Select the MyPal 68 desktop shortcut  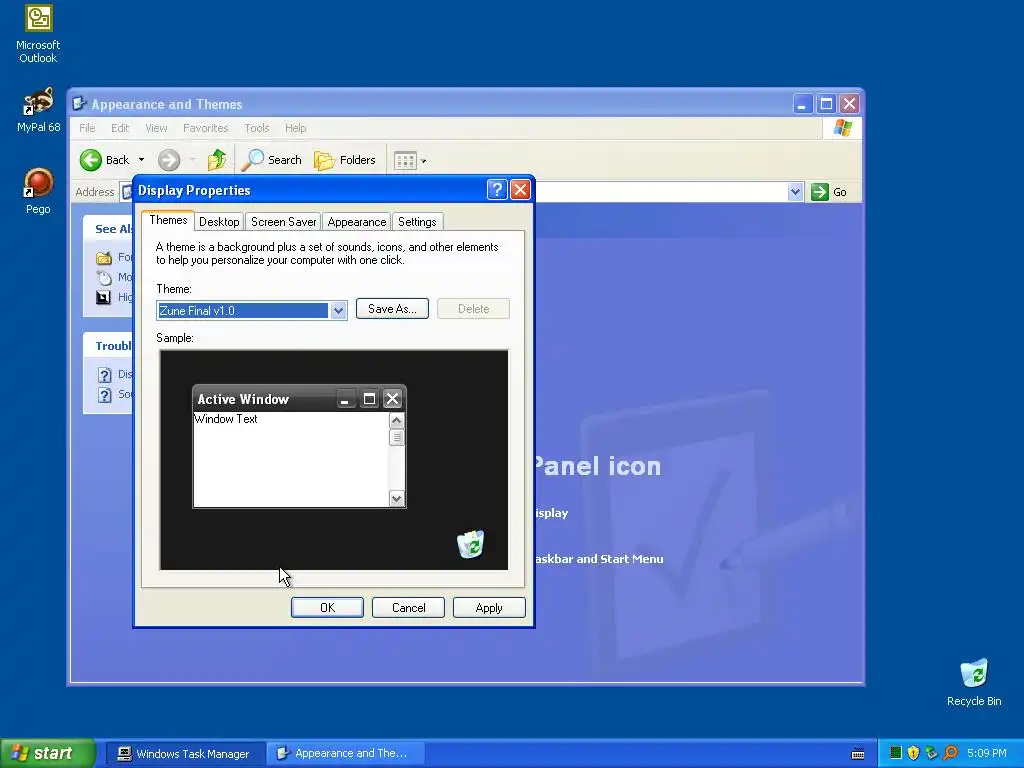[38, 110]
